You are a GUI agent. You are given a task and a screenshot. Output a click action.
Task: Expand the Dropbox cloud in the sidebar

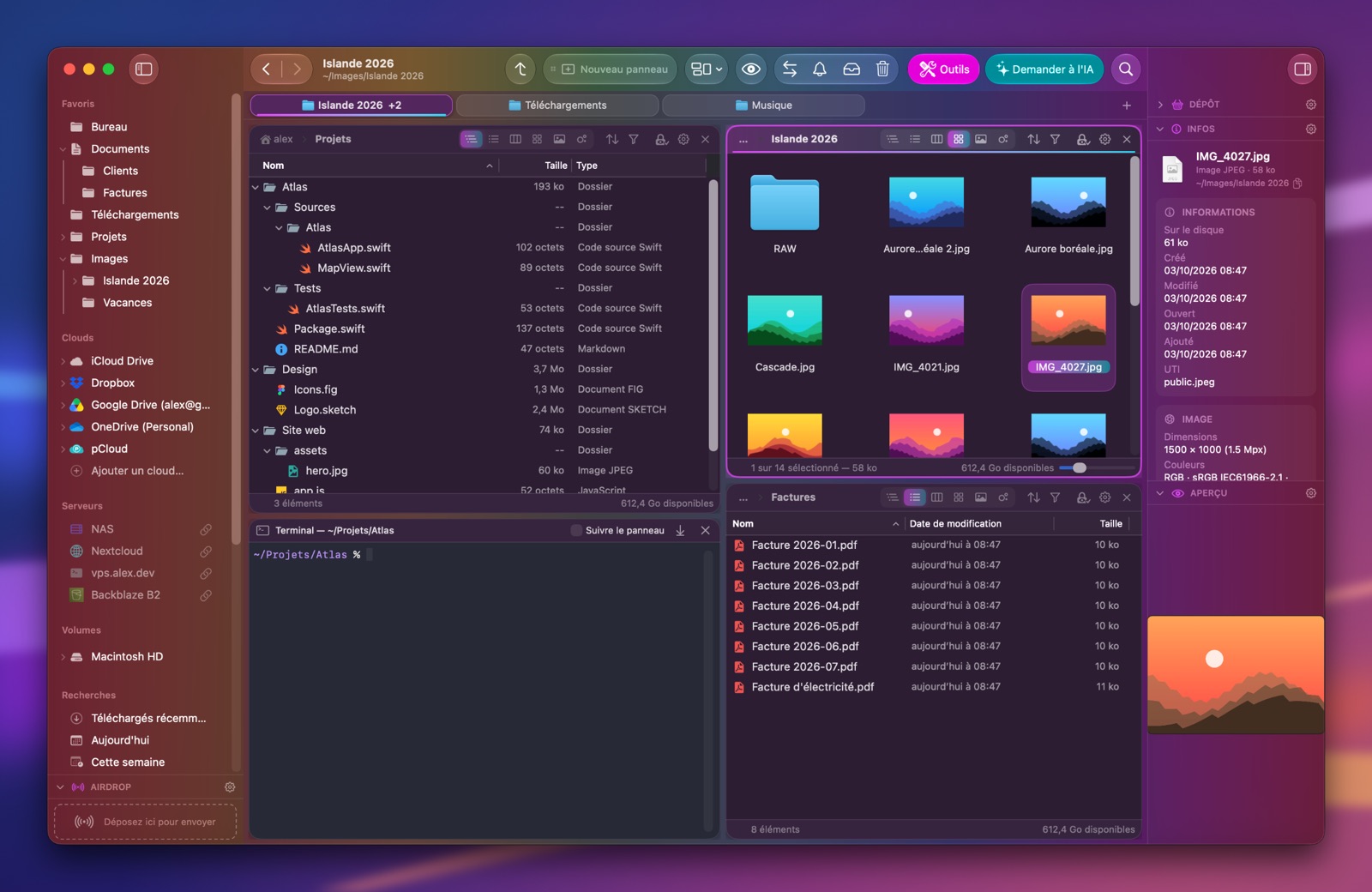63,383
